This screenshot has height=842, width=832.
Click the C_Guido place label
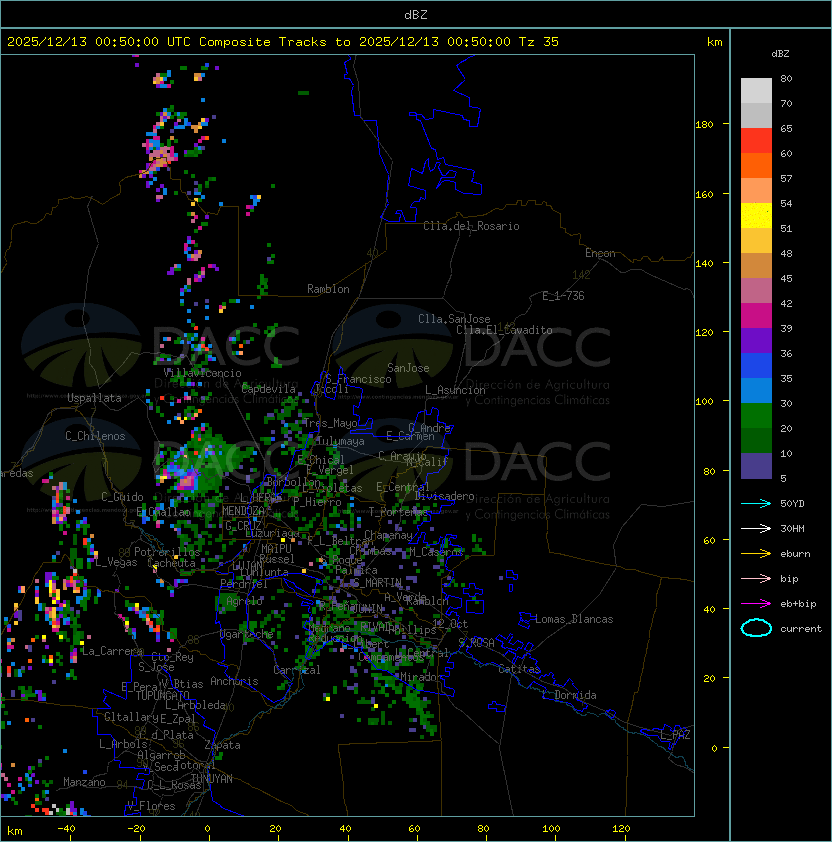click(x=122, y=497)
